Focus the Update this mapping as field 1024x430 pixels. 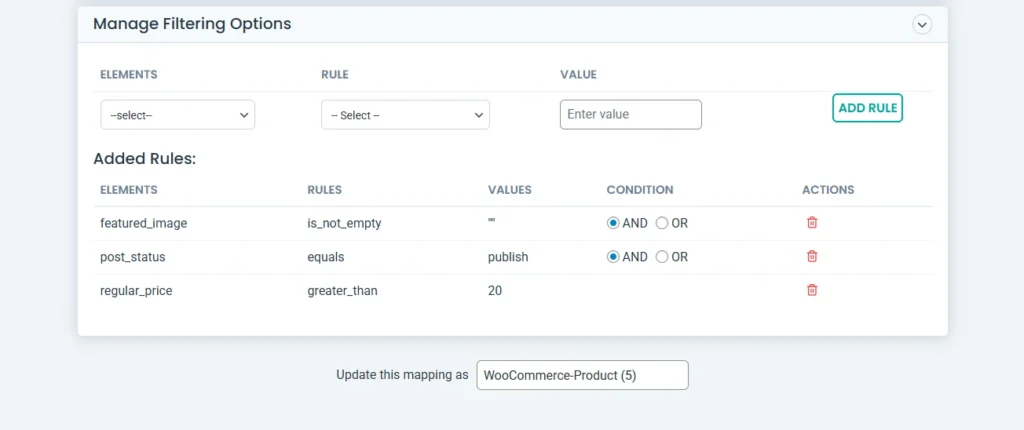tap(582, 375)
